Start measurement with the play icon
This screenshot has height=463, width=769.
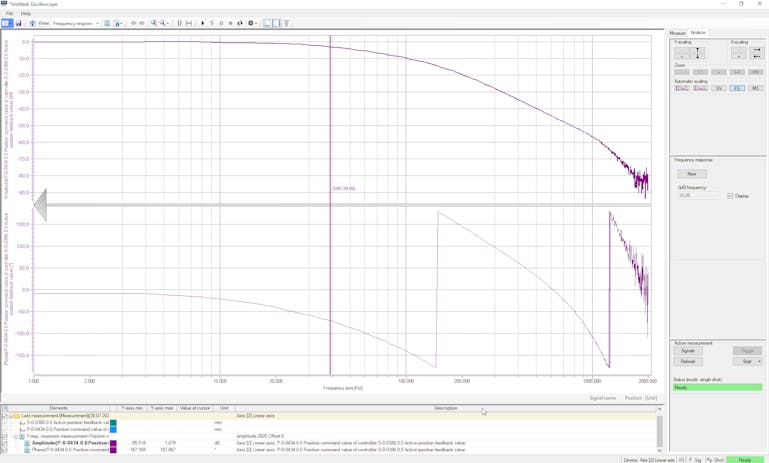[203, 23]
